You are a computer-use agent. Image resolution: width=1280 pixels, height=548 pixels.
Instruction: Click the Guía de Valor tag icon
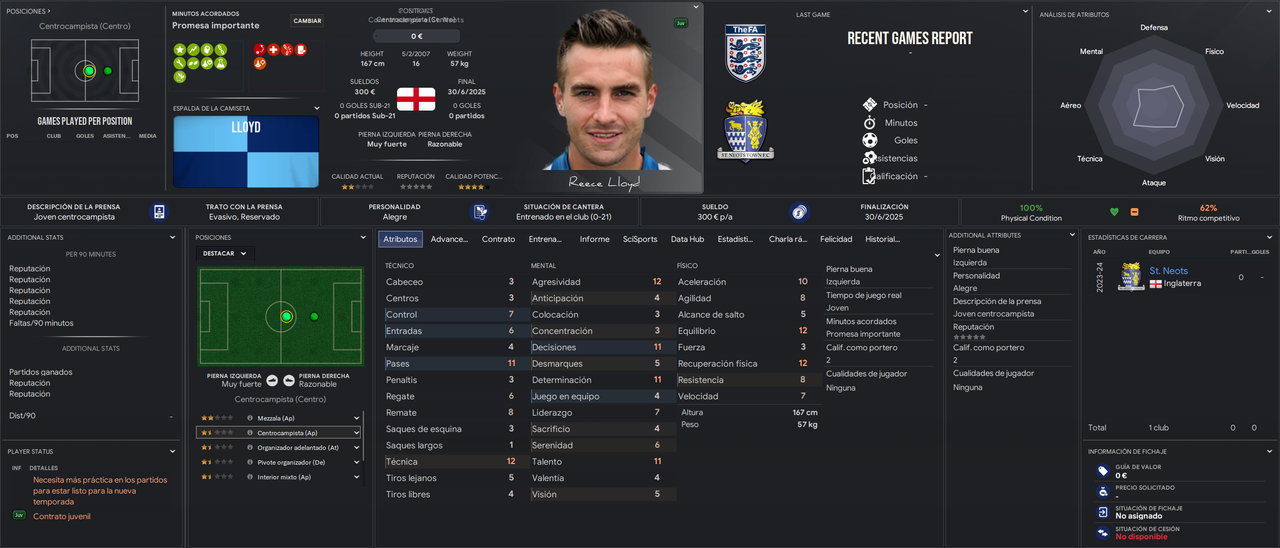[x=1102, y=471]
